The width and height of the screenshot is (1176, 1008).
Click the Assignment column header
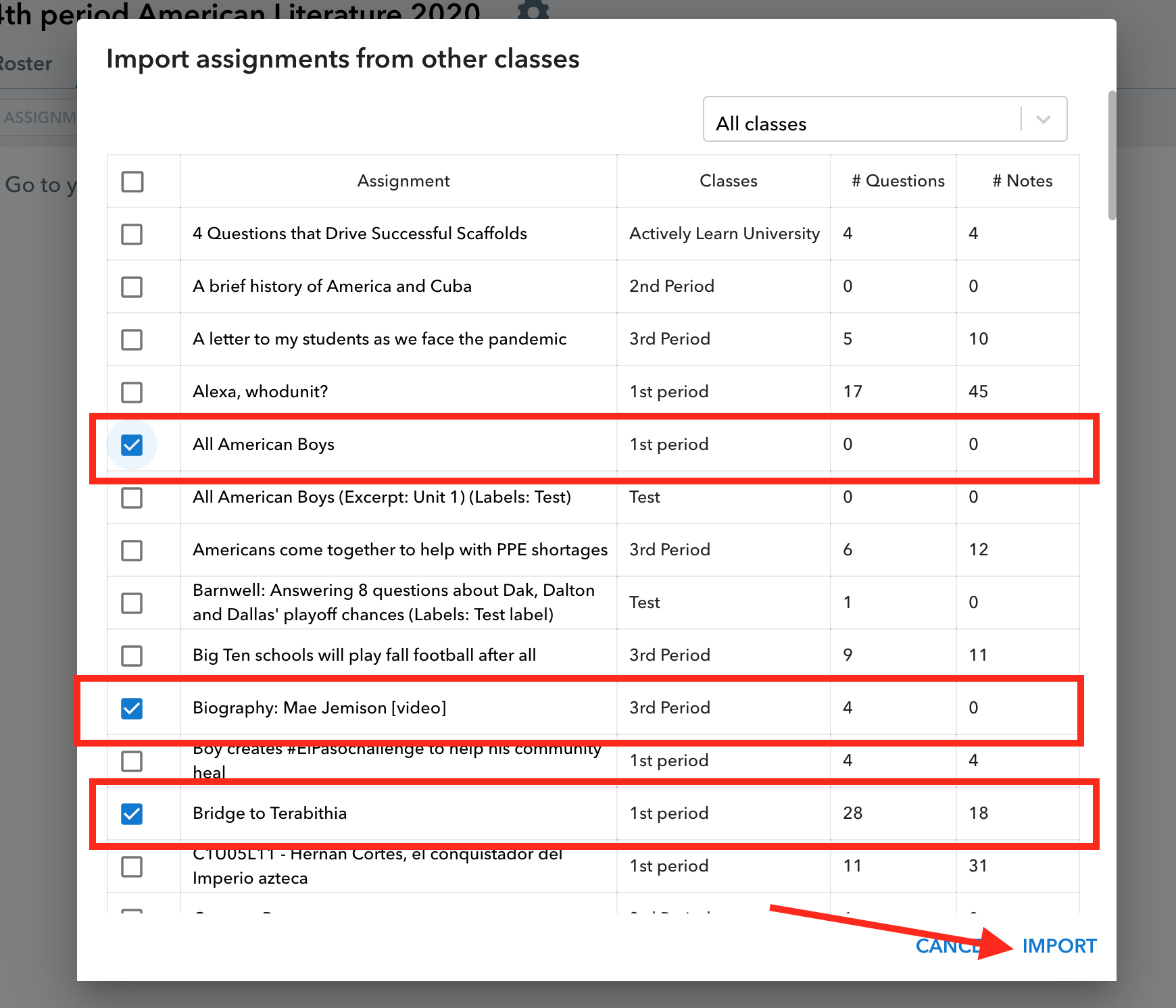pyautogui.click(x=403, y=181)
